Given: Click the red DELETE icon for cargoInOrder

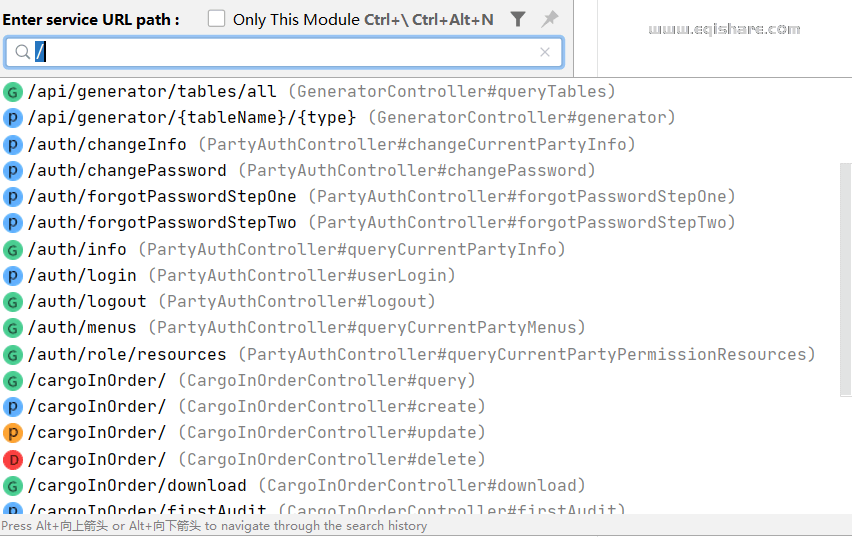Looking at the screenshot, I should [x=13, y=460].
